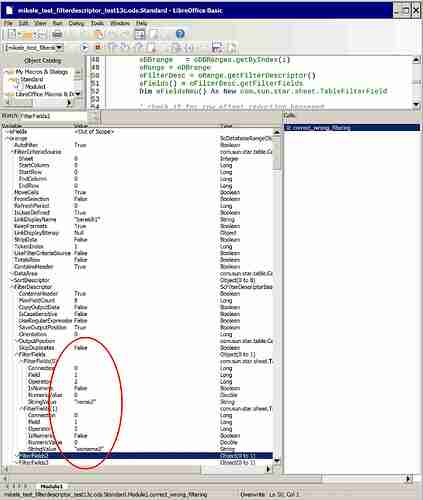
Task: Expand the FilterFields3 node
Action: pyautogui.click(x=17, y=463)
